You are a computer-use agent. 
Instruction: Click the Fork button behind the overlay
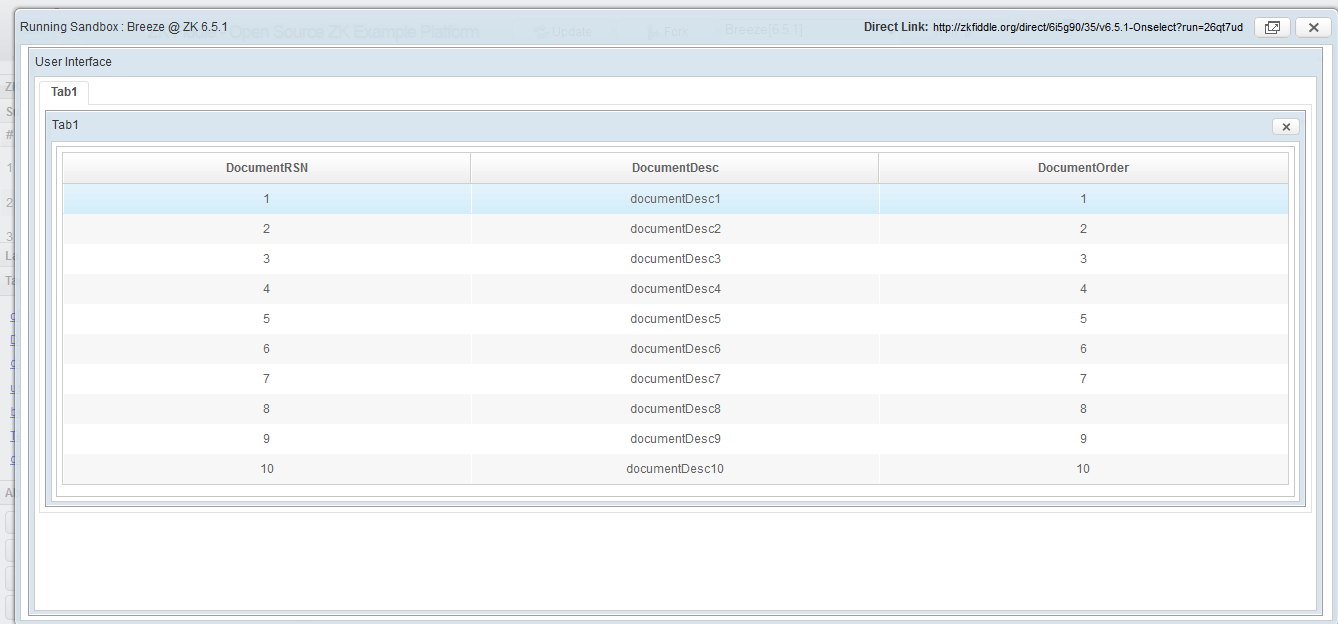coord(668,31)
